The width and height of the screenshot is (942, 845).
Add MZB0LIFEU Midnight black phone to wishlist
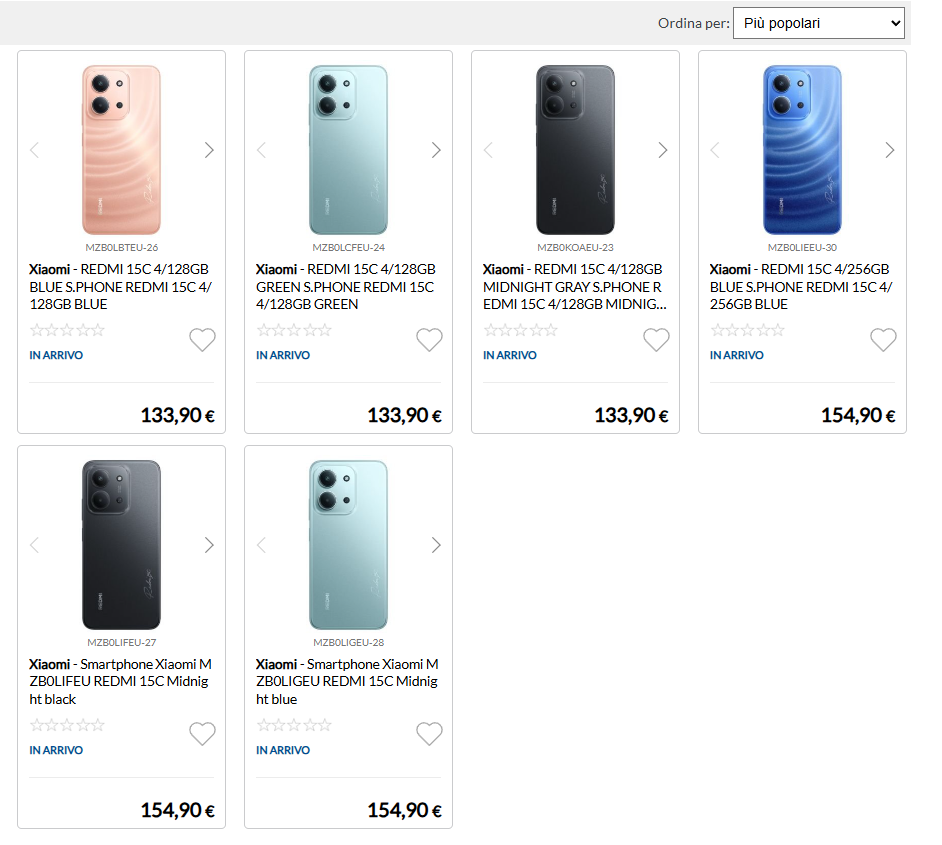pos(202,735)
